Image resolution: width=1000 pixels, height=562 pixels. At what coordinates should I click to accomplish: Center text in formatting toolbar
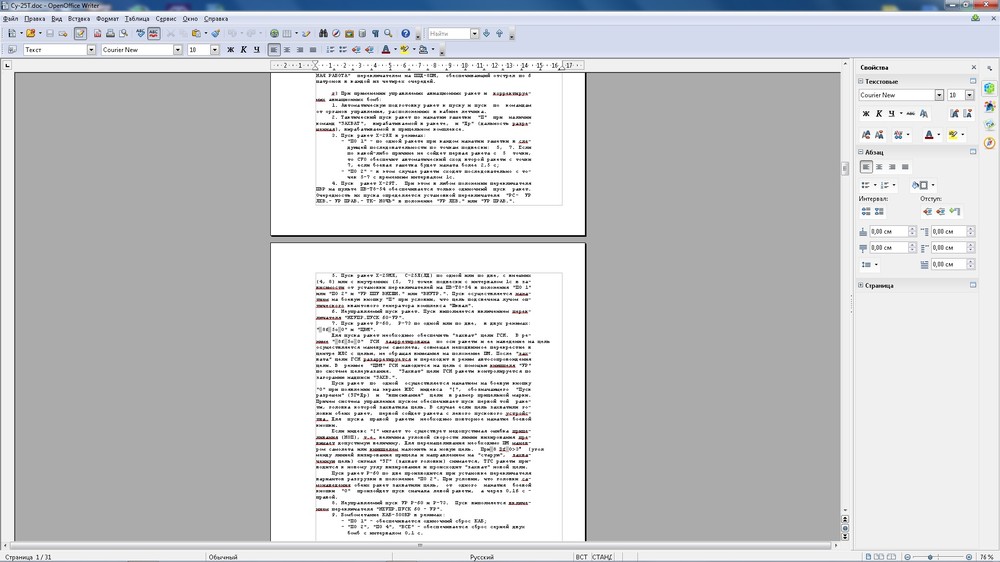[x=287, y=50]
